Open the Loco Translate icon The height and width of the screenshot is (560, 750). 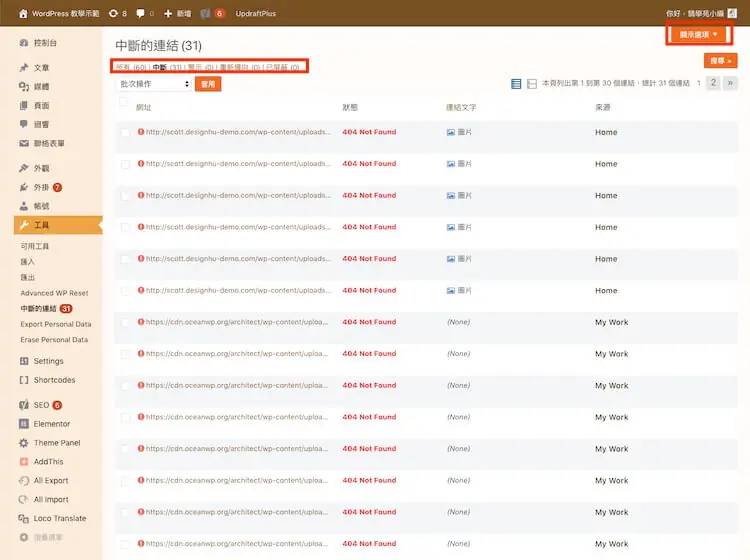click(23, 518)
